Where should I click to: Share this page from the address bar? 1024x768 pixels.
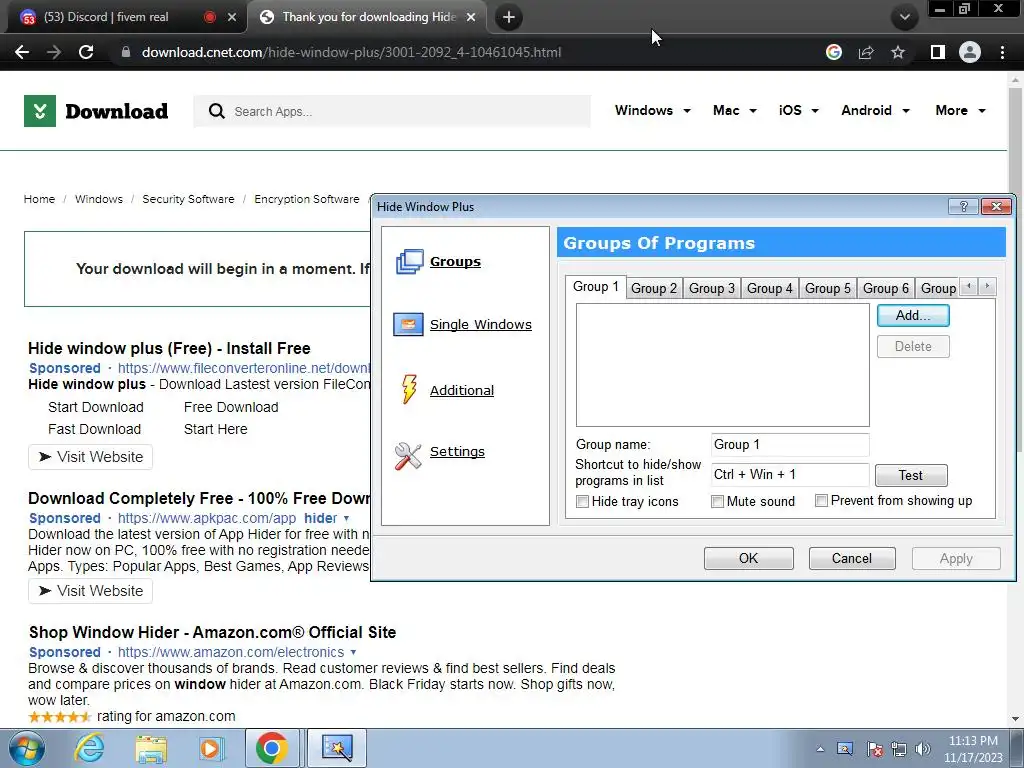point(866,52)
